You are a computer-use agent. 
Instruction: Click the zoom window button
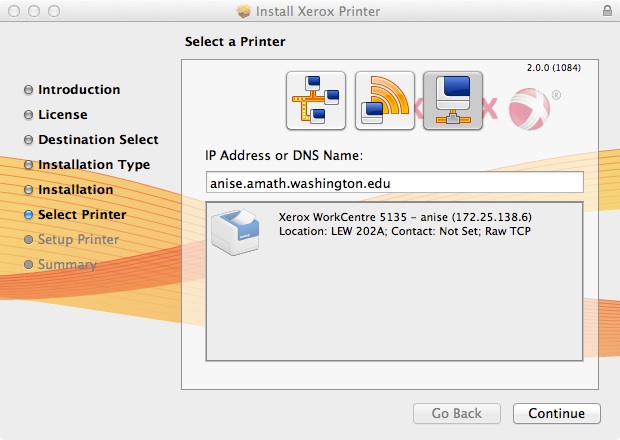click(54, 11)
